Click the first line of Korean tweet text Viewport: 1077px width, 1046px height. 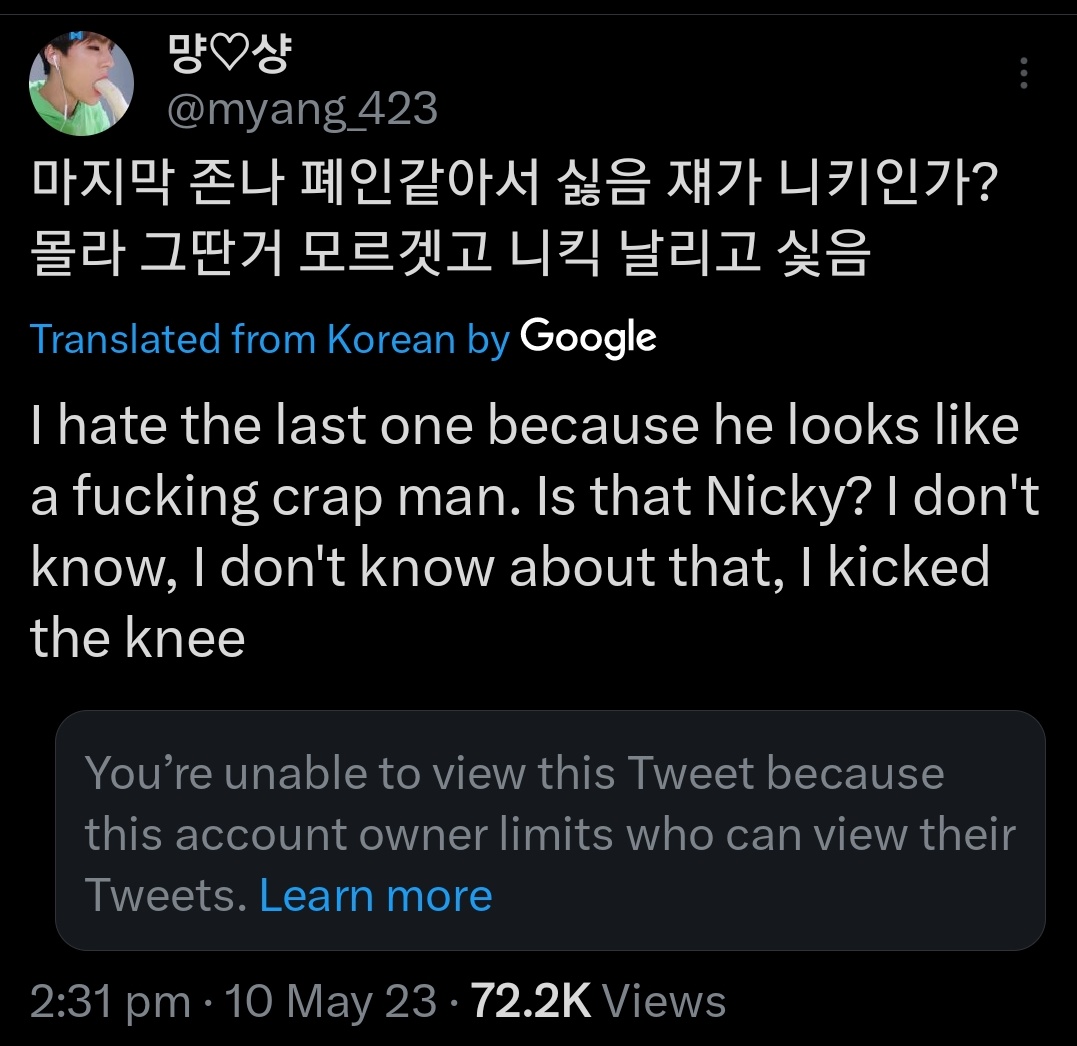510,185
